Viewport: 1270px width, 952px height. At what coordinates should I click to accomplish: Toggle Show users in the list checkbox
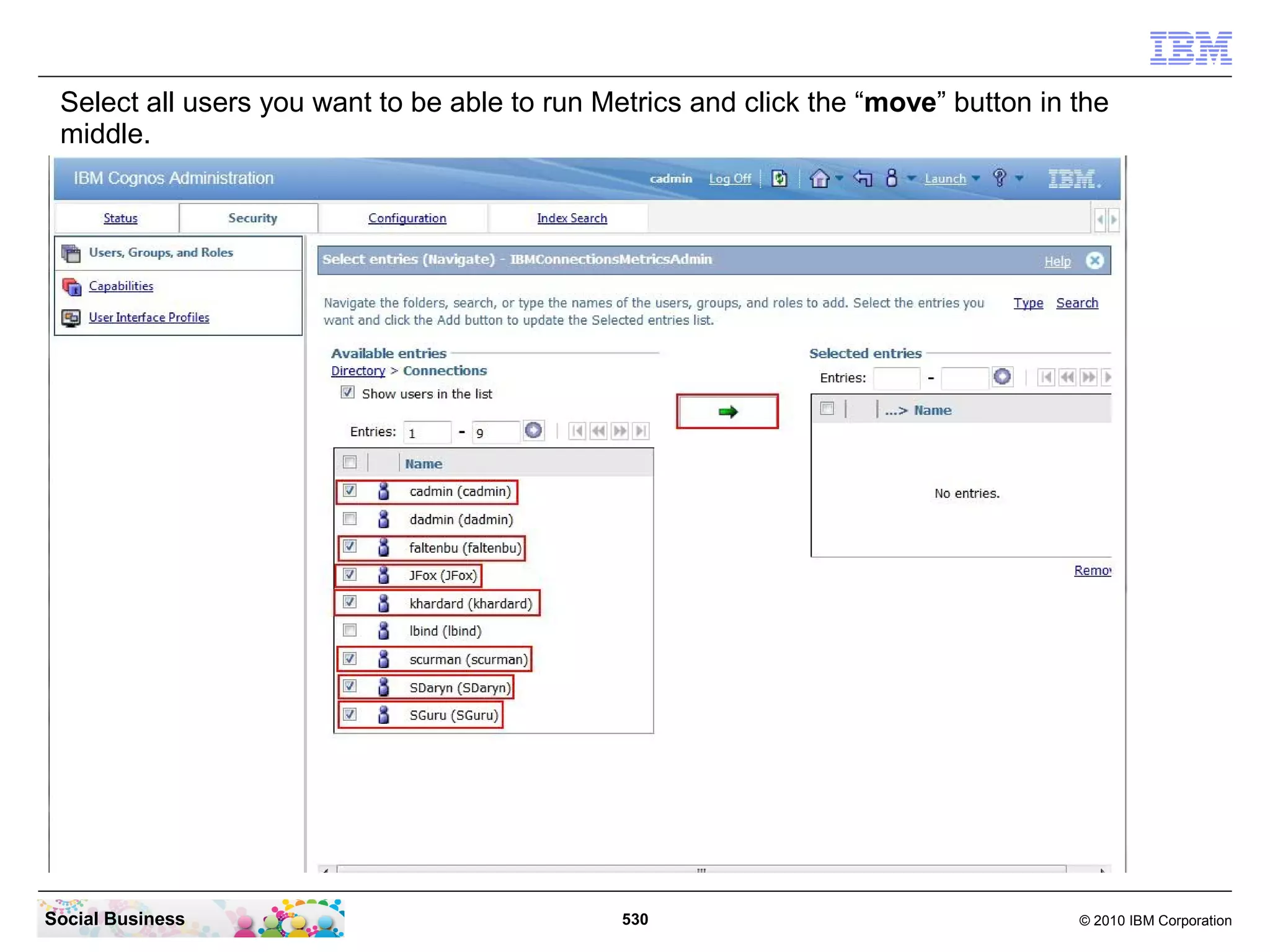347,392
